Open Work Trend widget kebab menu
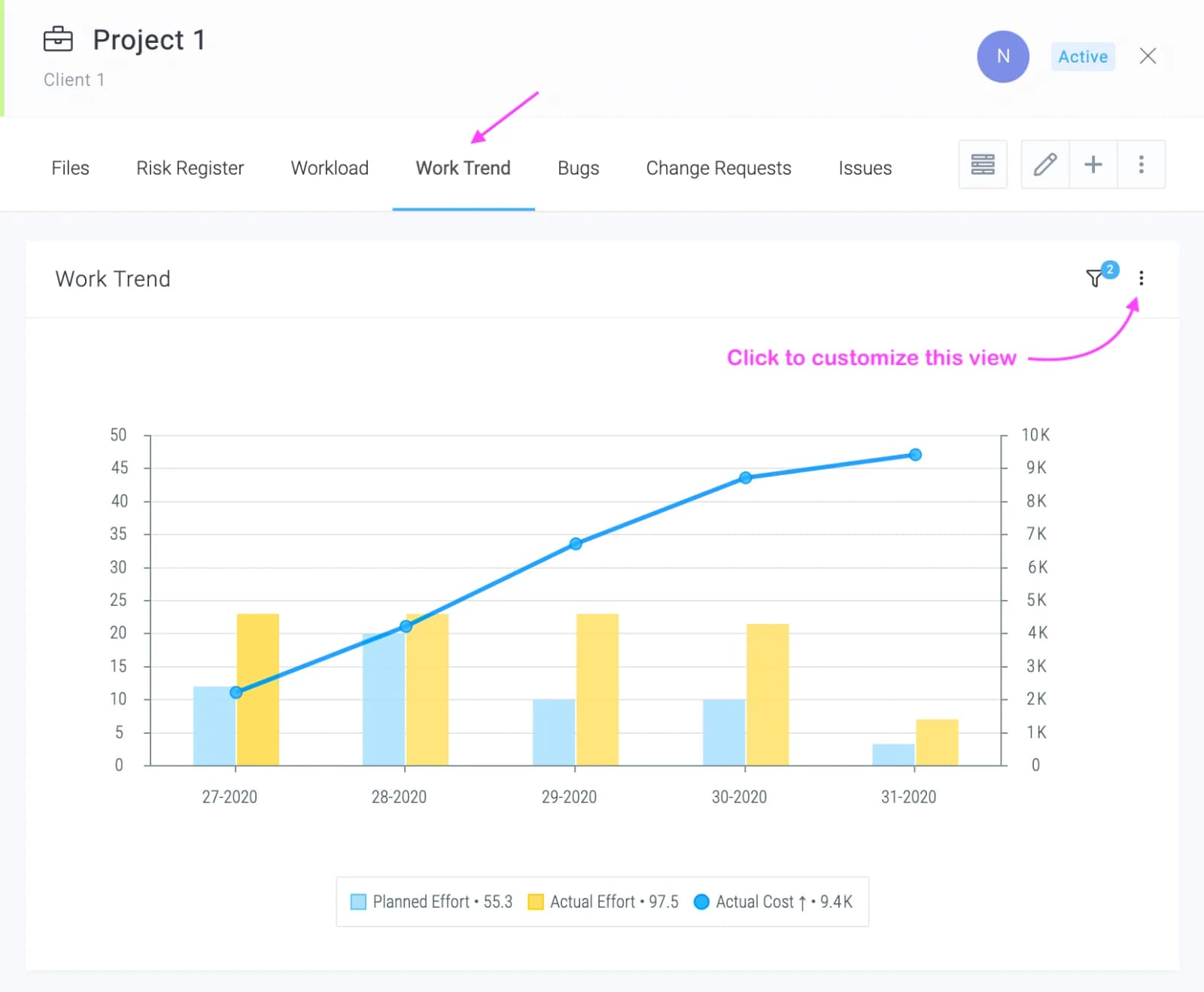The height and width of the screenshot is (992, 1204). [1142, 278]
